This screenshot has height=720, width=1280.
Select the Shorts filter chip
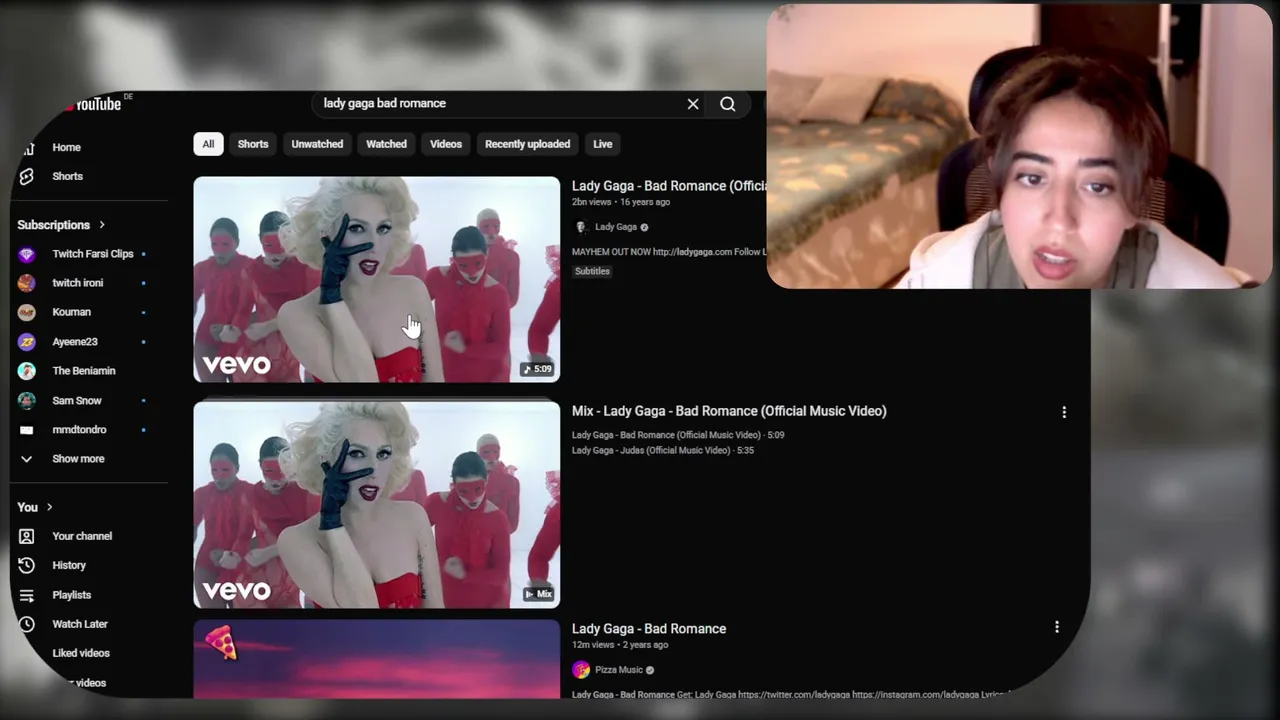(253, 144)
